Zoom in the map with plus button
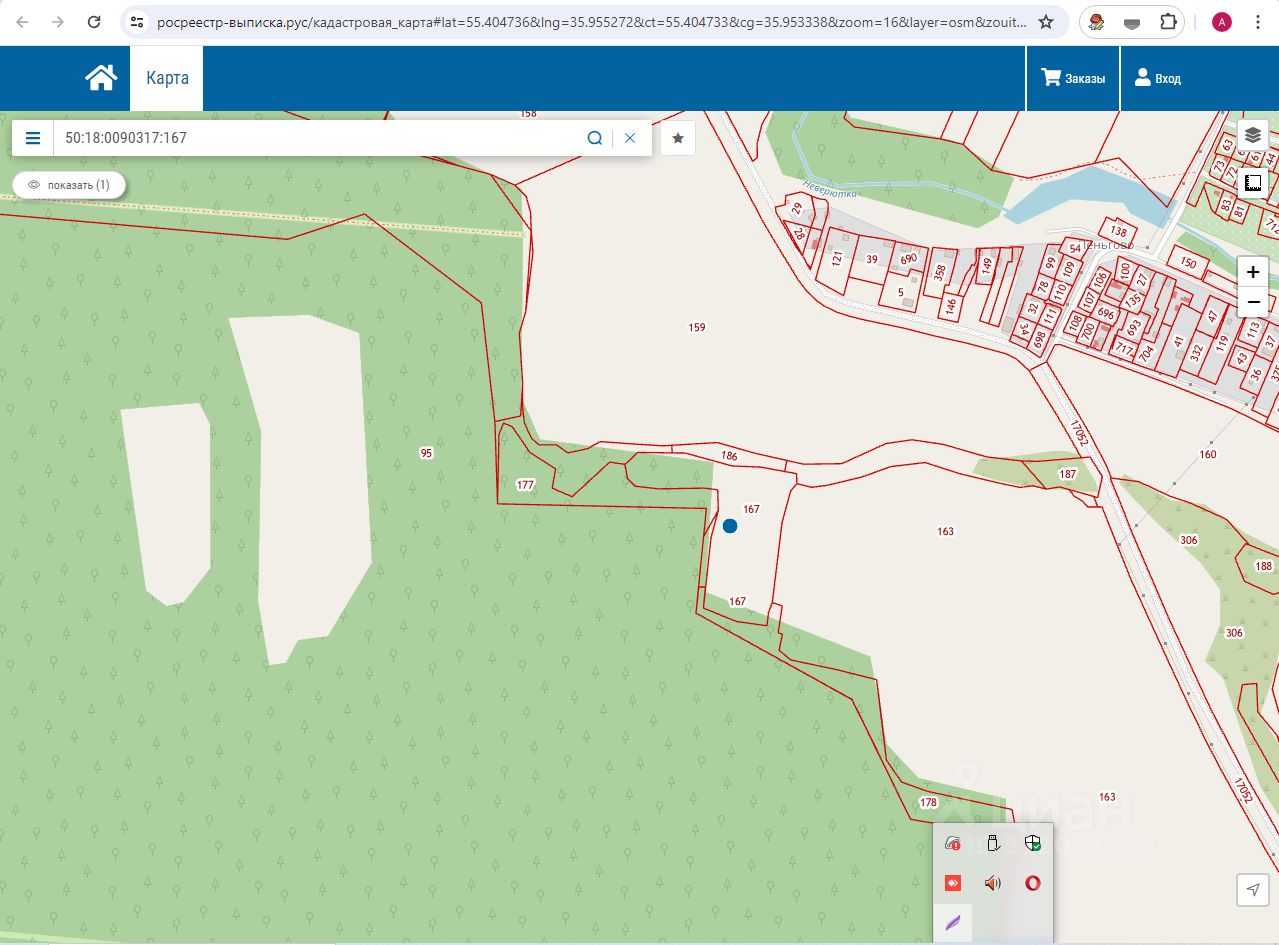Screen dimensions: 1279x945 click(1252, 272)
